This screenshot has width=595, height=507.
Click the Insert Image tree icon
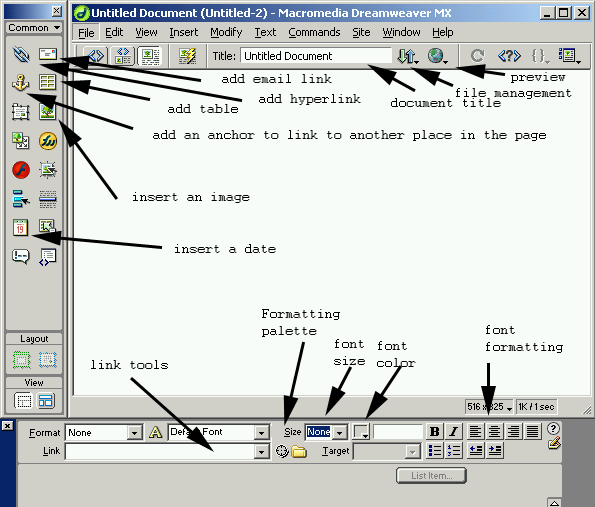point(47,112)
